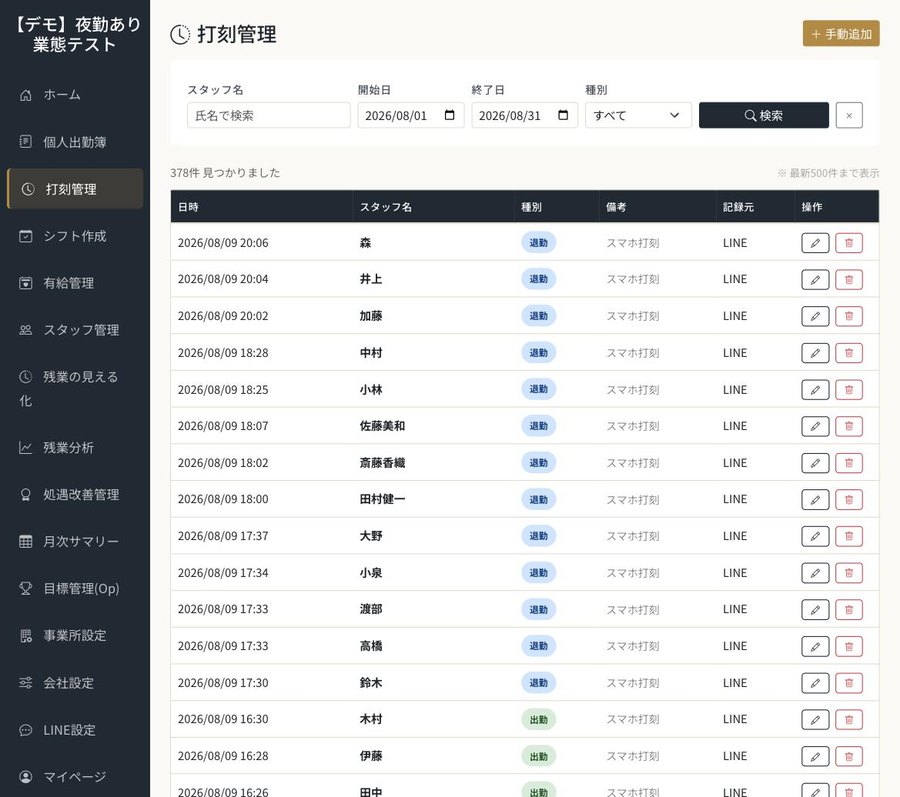Edit the 大野 punch record
The image size is (900, 797).
814,536
